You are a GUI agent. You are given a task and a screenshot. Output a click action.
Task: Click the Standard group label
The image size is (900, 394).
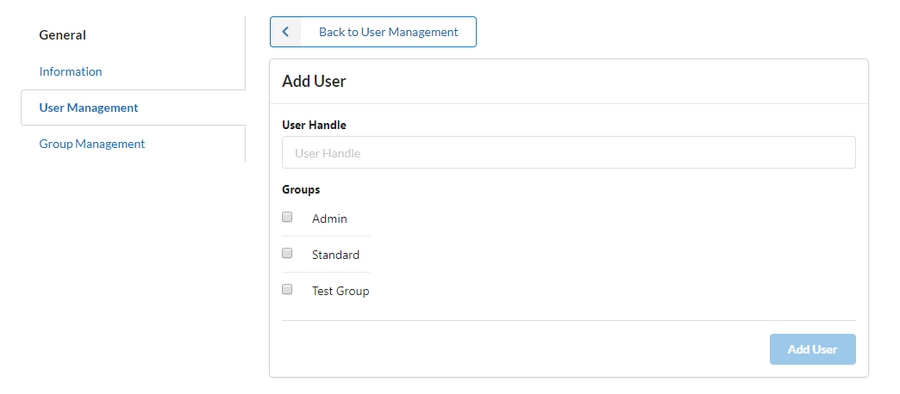(x=336, y=255)
